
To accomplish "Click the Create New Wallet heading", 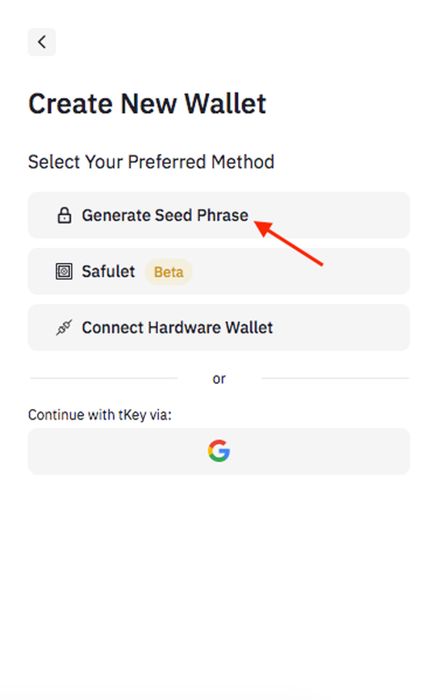I will point(147,104).
